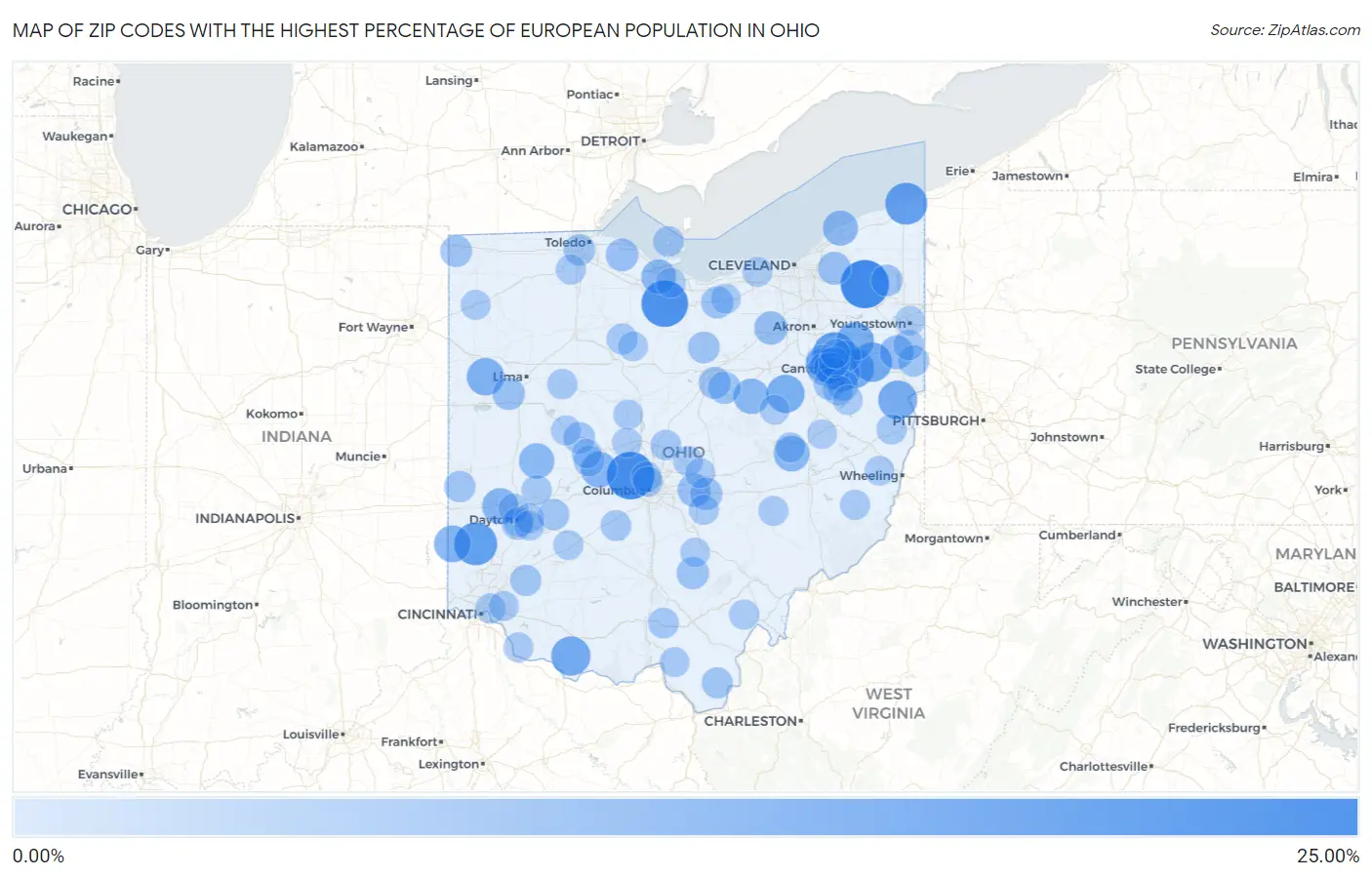Click the 0.00% legend minimum label

38,856
